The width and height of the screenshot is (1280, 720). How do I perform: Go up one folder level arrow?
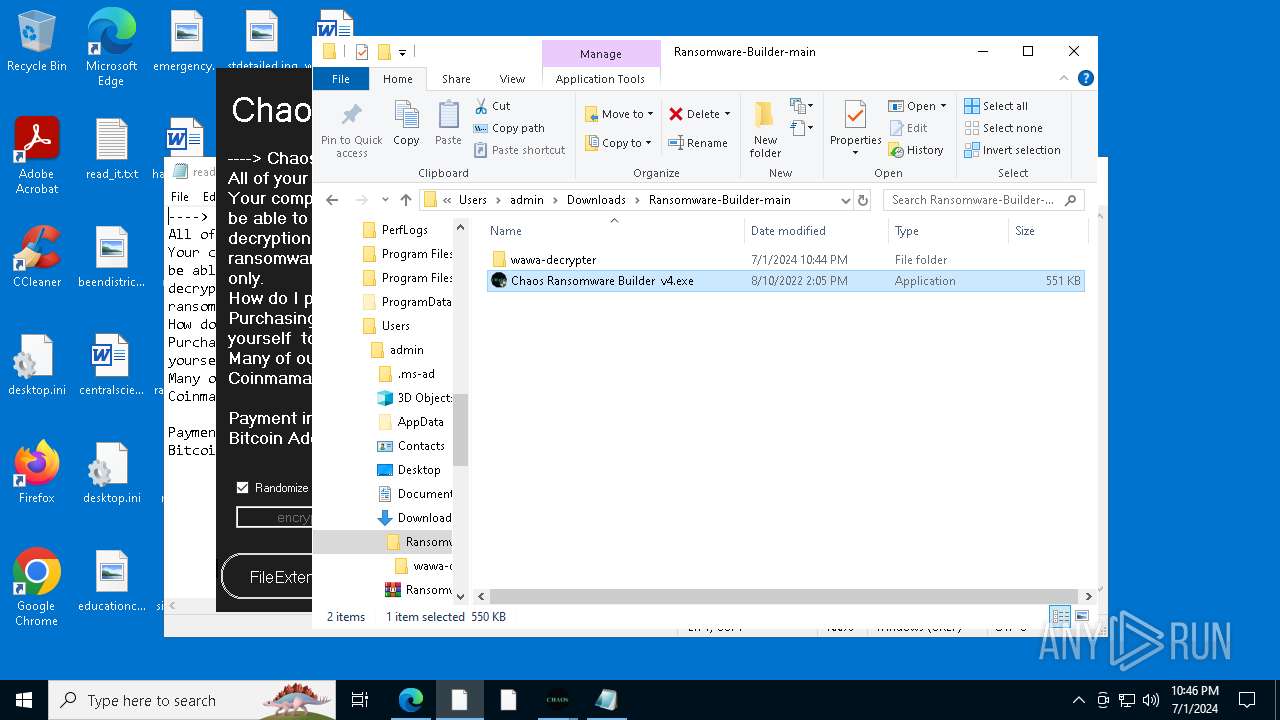[405, 200]
